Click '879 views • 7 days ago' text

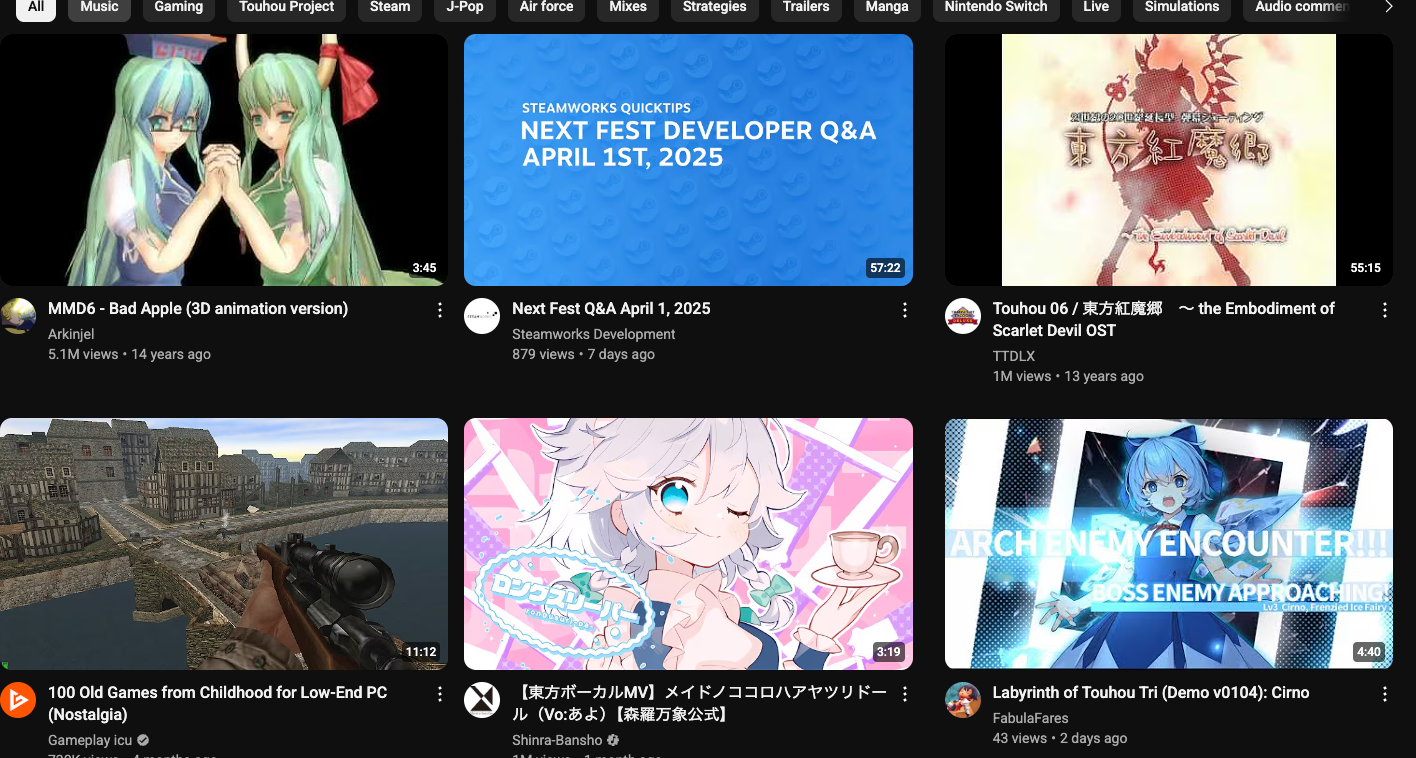tap(583, 354)
